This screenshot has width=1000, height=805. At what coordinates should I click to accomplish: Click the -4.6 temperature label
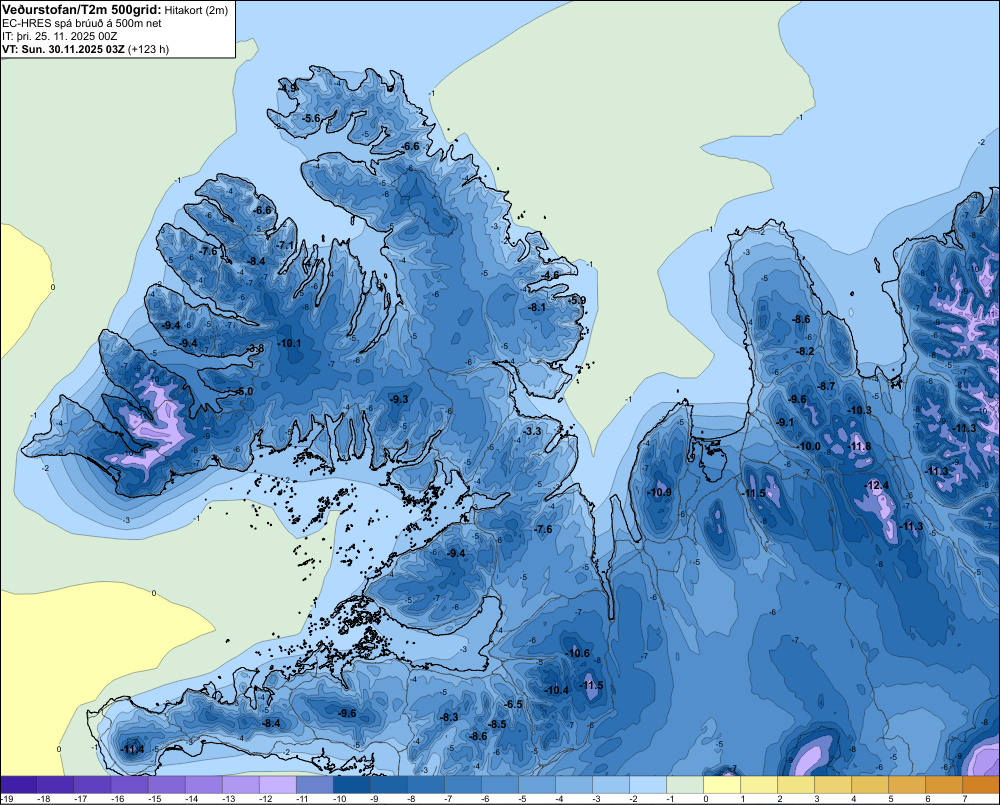(550, 275)
